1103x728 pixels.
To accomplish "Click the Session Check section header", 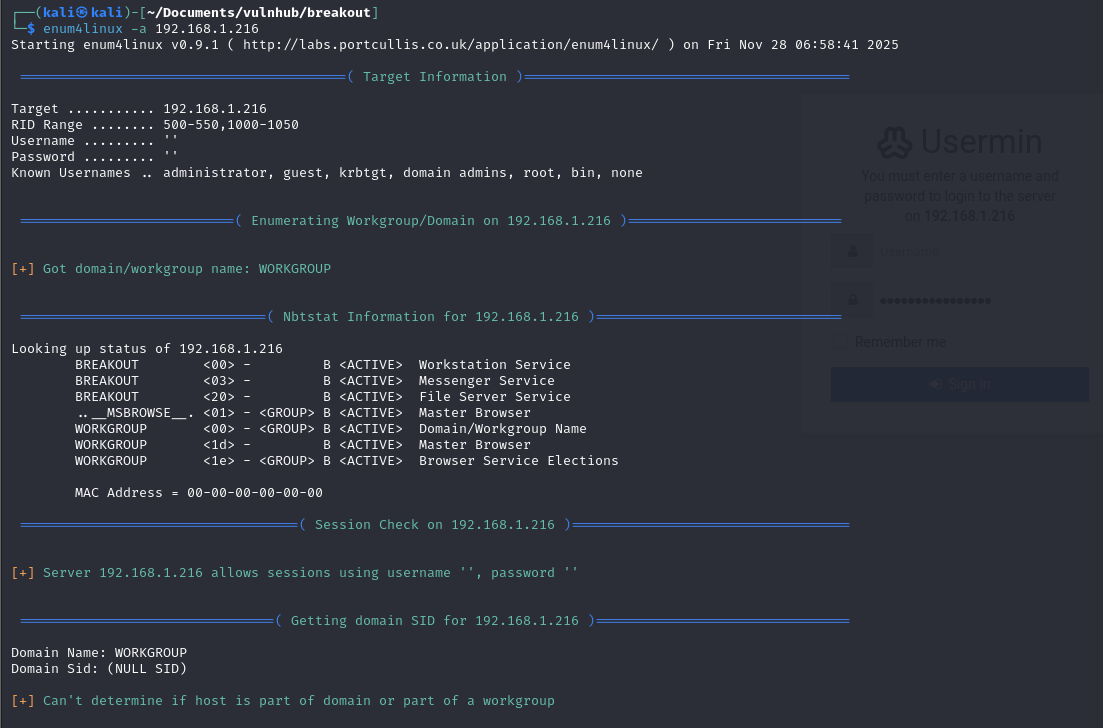I will pos(435,525).
